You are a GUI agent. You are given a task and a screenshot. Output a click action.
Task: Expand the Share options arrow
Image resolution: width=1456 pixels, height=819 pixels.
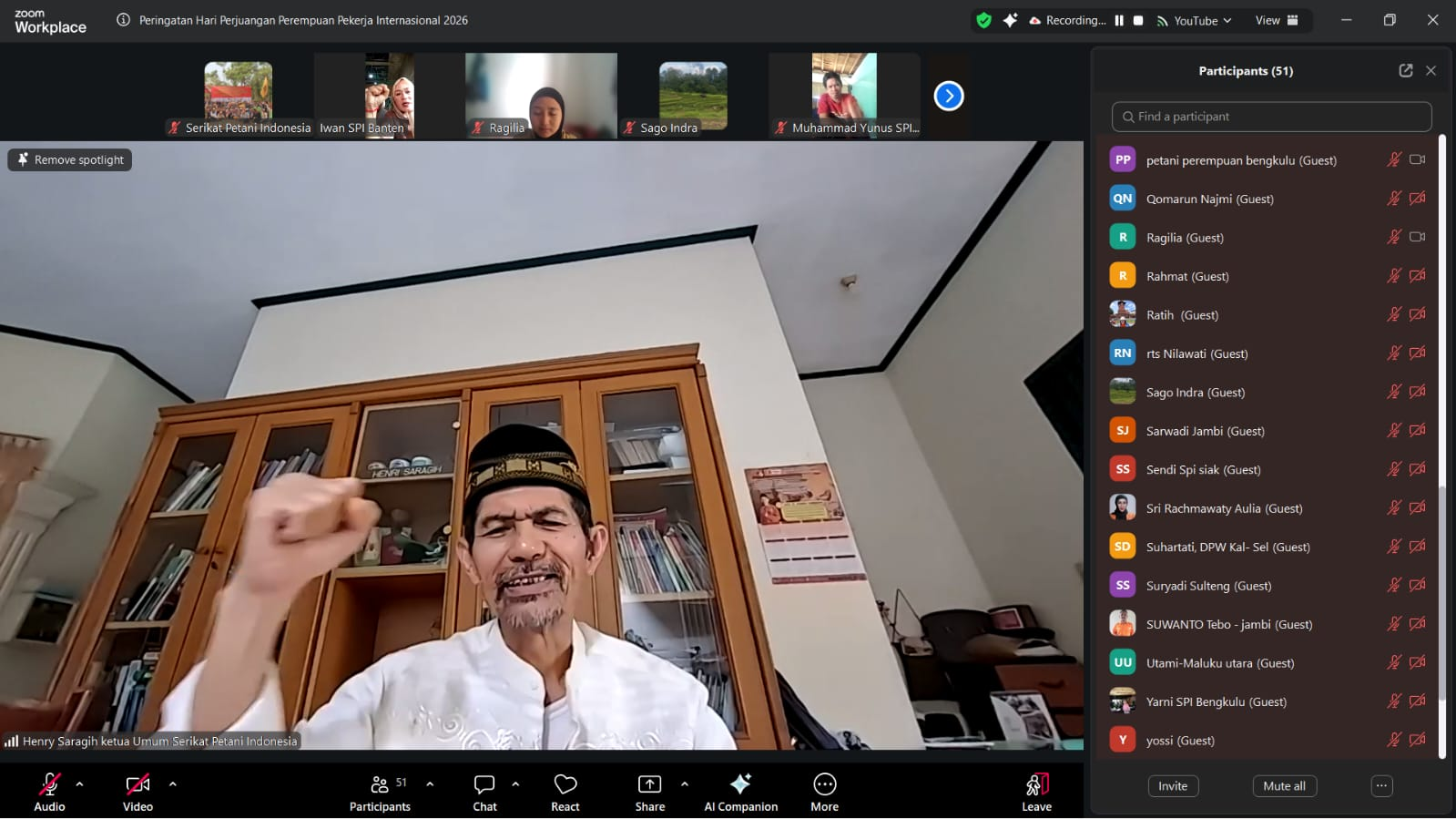(x=685, y=783)
